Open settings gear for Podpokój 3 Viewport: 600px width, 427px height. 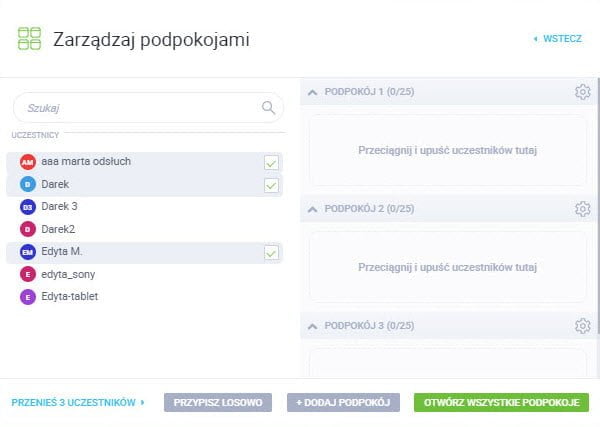click(x=583, y=326)
